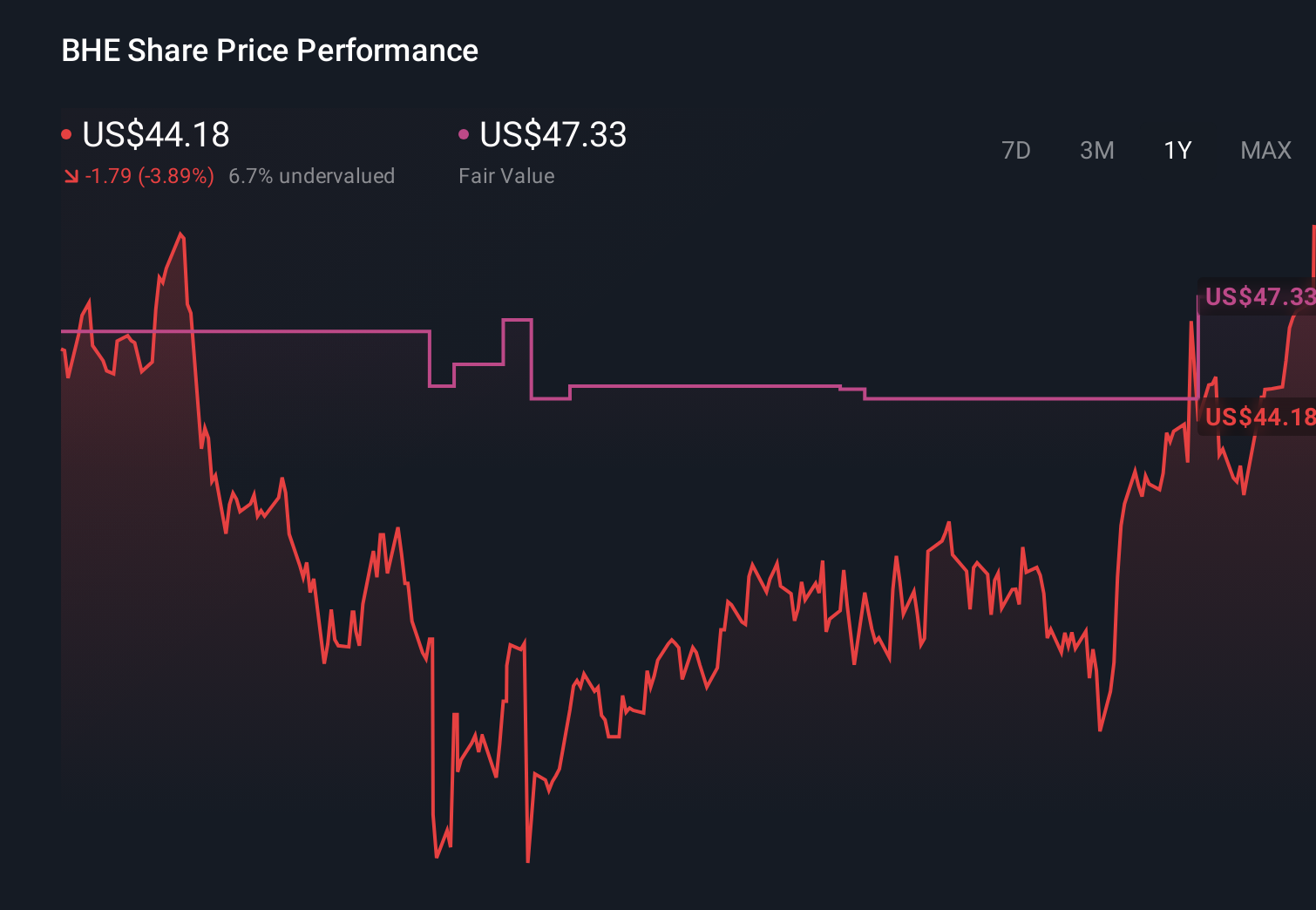Click the lowest dip of the price line
Image resolution: width=1316 pixels, height=910 pixels.
pos(528,861)
